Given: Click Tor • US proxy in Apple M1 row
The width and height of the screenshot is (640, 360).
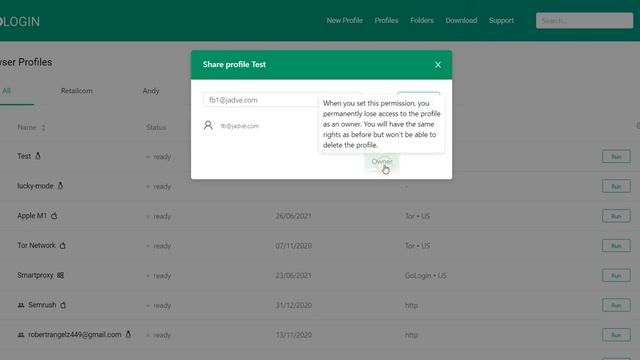Looking at the screenshot, I should click(x=417, y=216).
